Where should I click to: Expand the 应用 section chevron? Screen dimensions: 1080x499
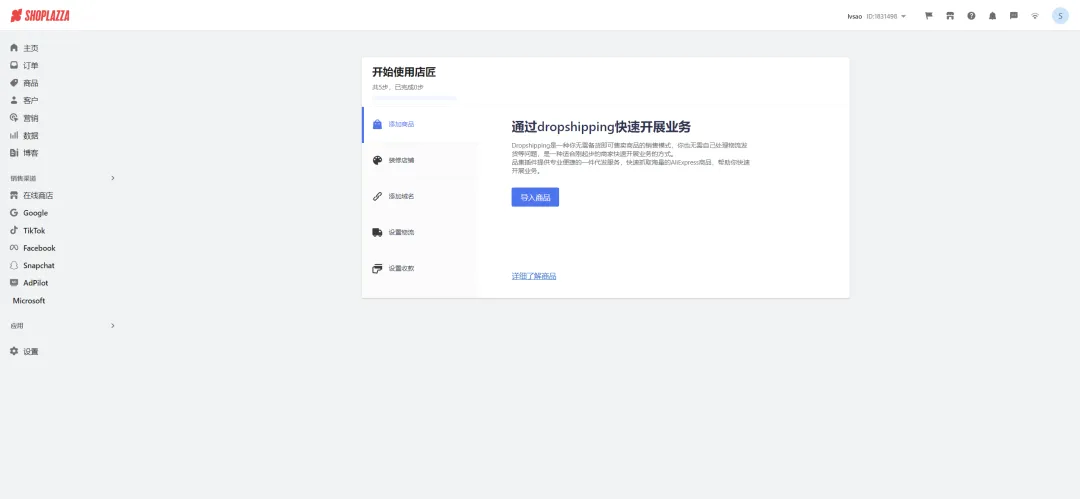112,326
